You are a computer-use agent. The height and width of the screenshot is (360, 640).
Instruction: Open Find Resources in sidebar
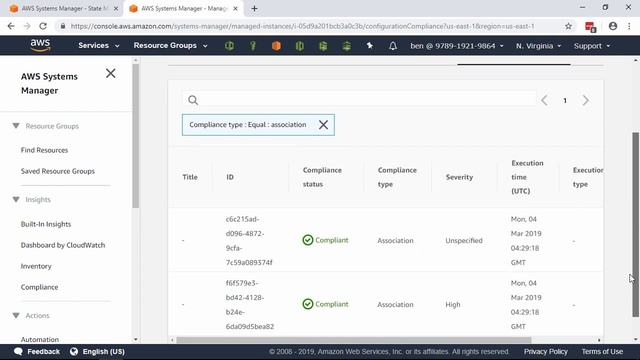click(44, 150)
